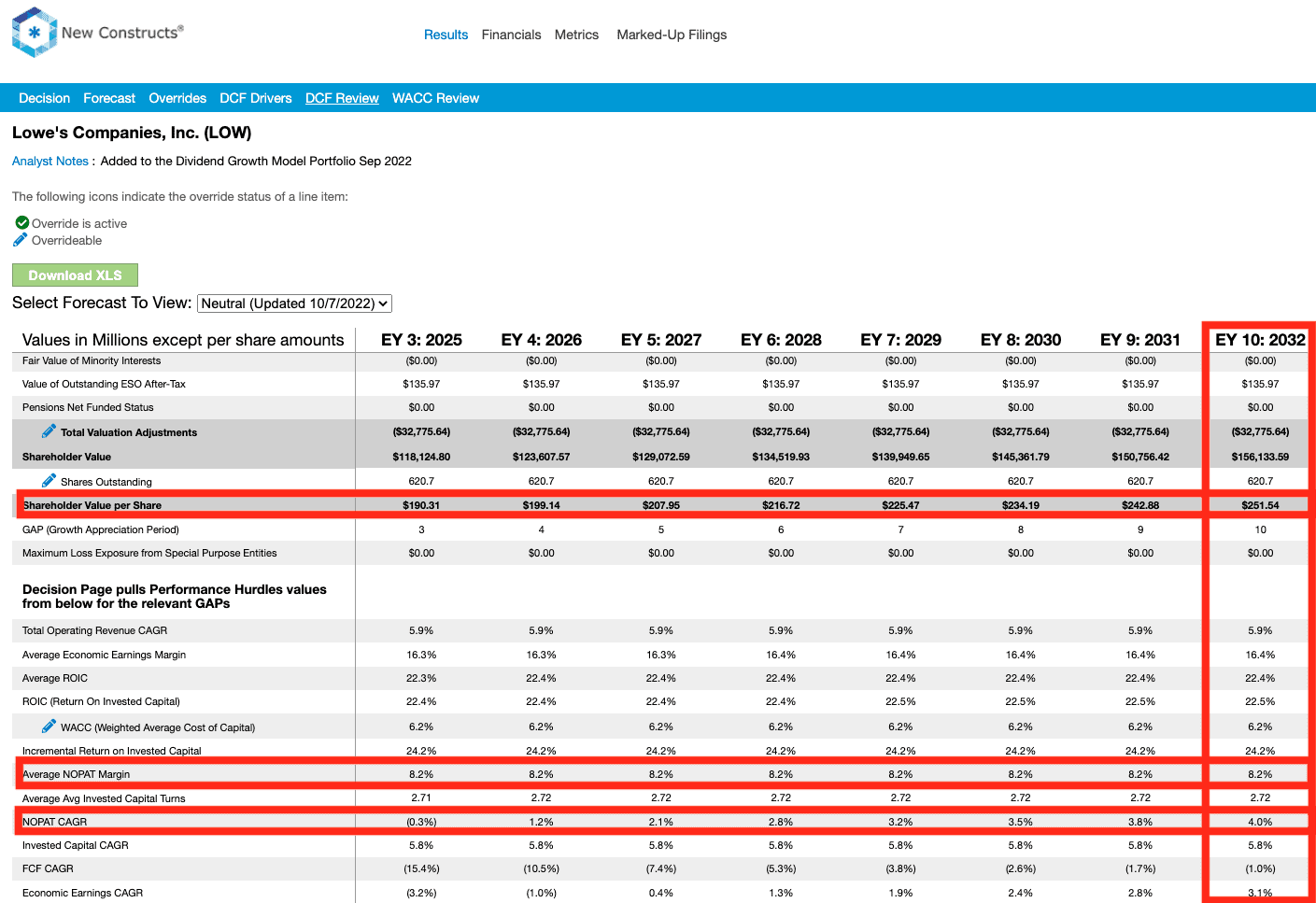The height and width of the screenshot is (903, 1316).
Task: Click Total Operating Revenue CAGR label
Action: pyautogui.click(x=94, y=630)
